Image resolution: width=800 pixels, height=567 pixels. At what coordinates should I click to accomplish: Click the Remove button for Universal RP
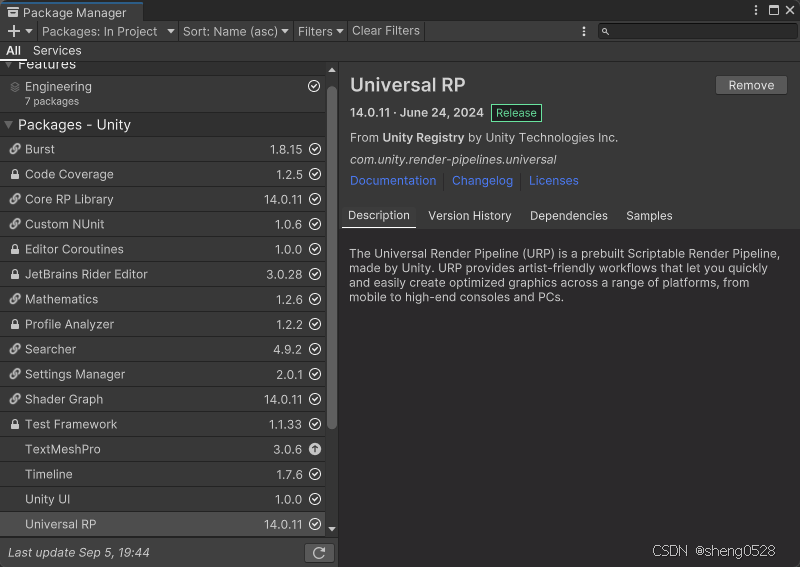point(751,85)
